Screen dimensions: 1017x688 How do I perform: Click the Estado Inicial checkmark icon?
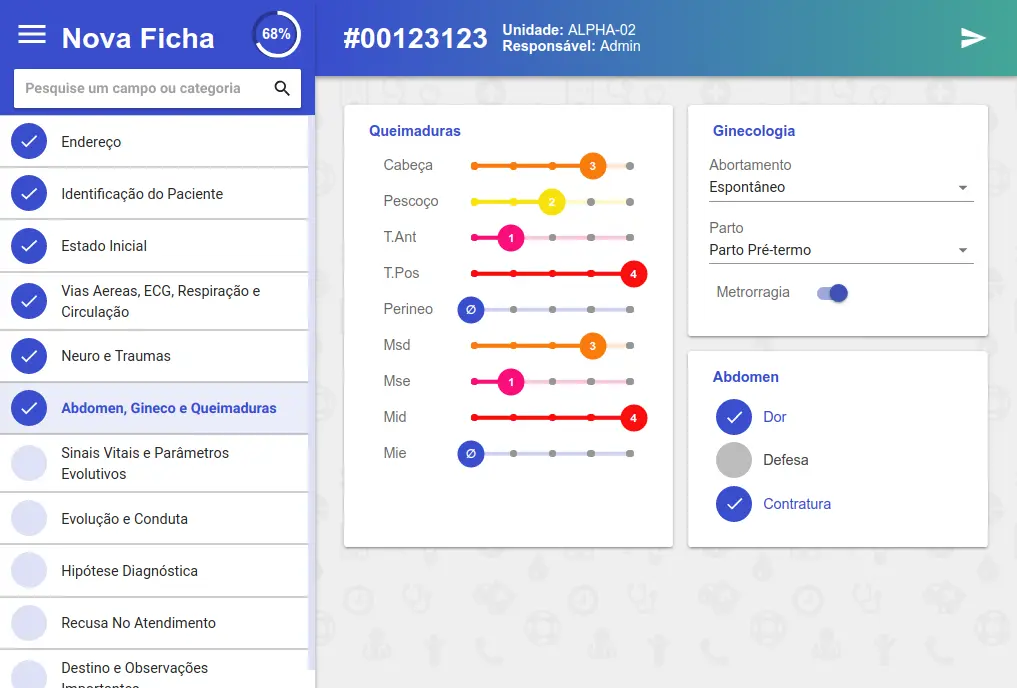[29, 246]
